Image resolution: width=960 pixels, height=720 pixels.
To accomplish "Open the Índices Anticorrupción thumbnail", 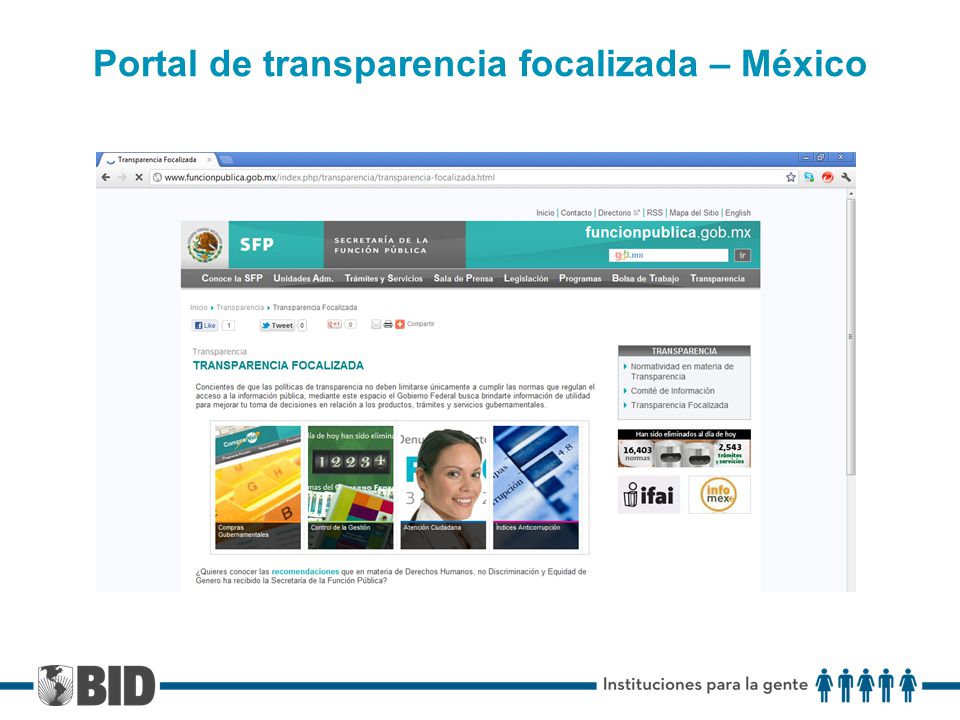I will point(536,487).
